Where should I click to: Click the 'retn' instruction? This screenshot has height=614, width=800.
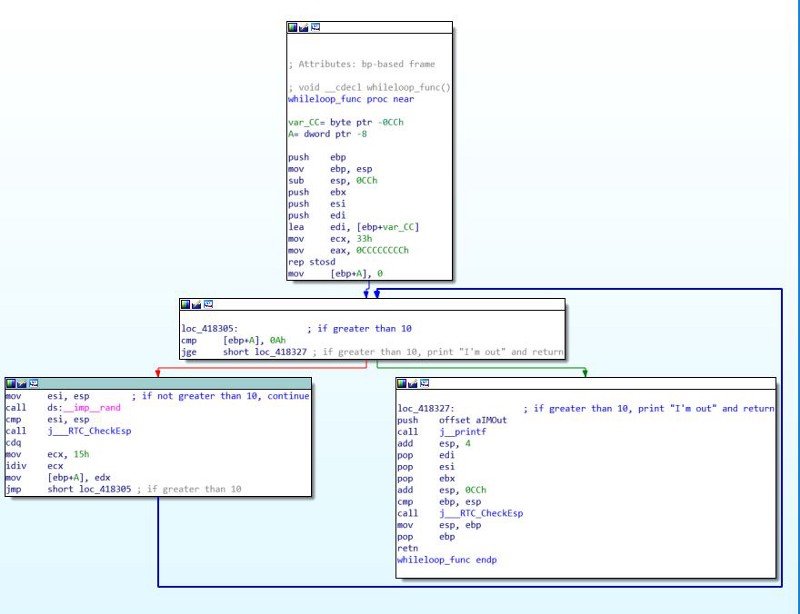408,549
